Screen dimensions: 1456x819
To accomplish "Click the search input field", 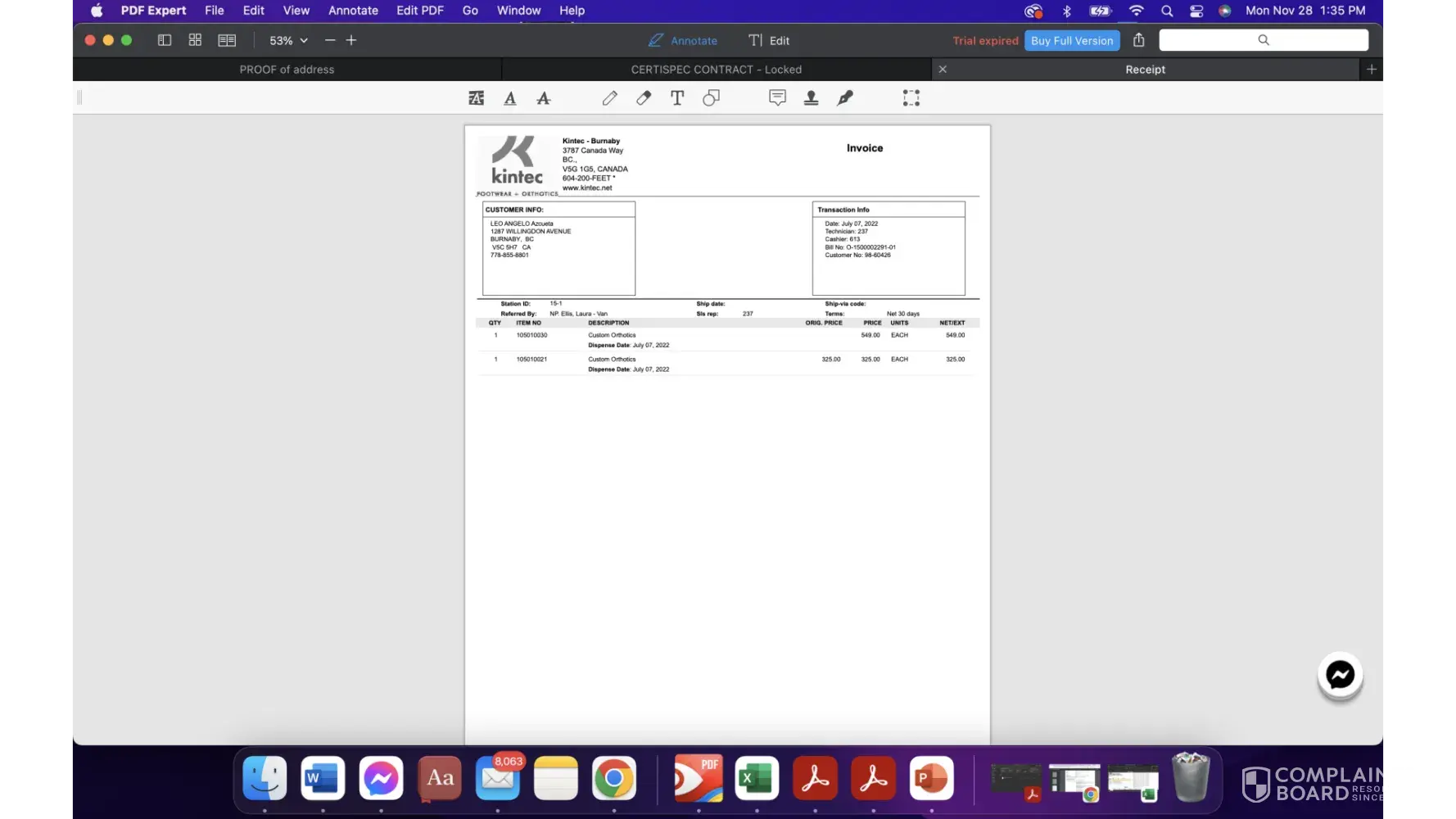I will point(1263,40).
